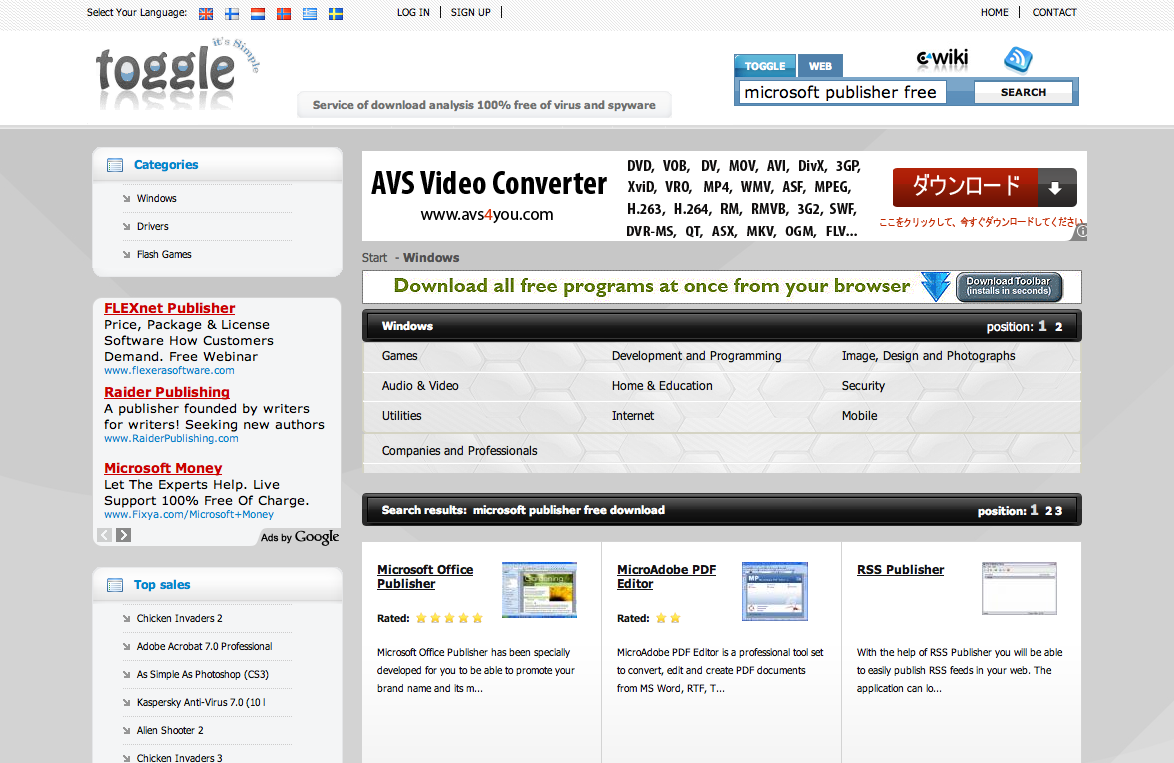Viewport: 1174px width, 763px height.
Task: Pick the Norwegian flag language
Action: (x=284, y=13)
